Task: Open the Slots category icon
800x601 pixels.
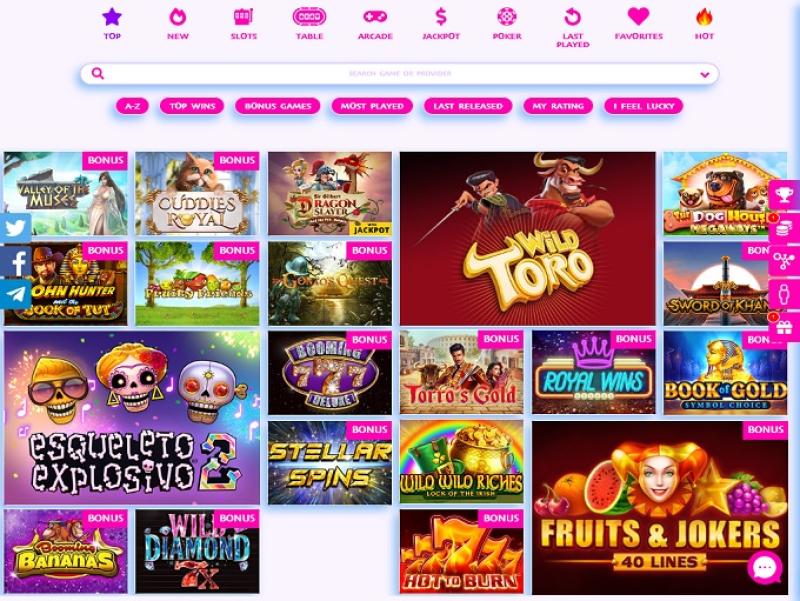Action: click(x=243, y=17)
